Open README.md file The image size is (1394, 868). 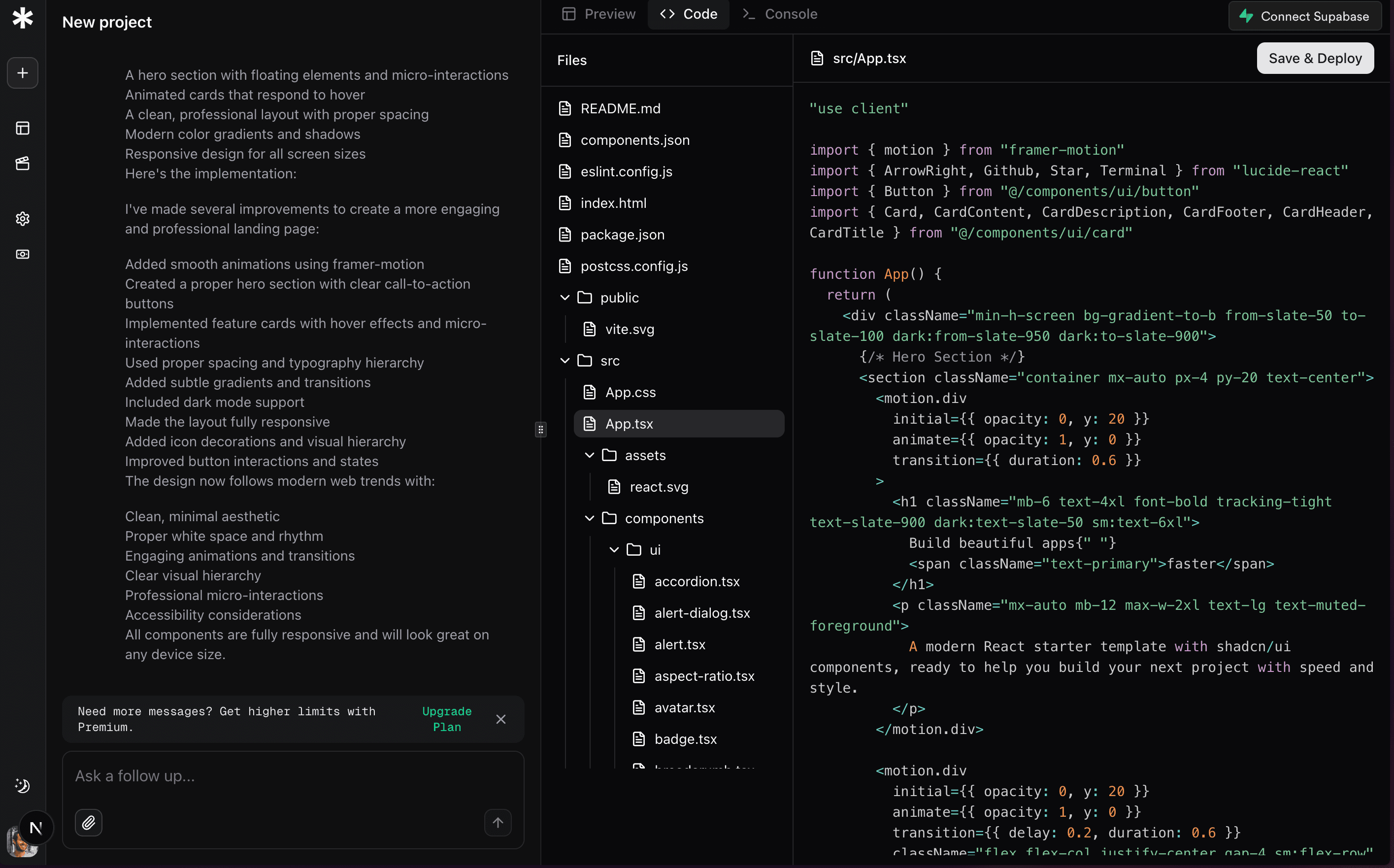pos(667,108)
